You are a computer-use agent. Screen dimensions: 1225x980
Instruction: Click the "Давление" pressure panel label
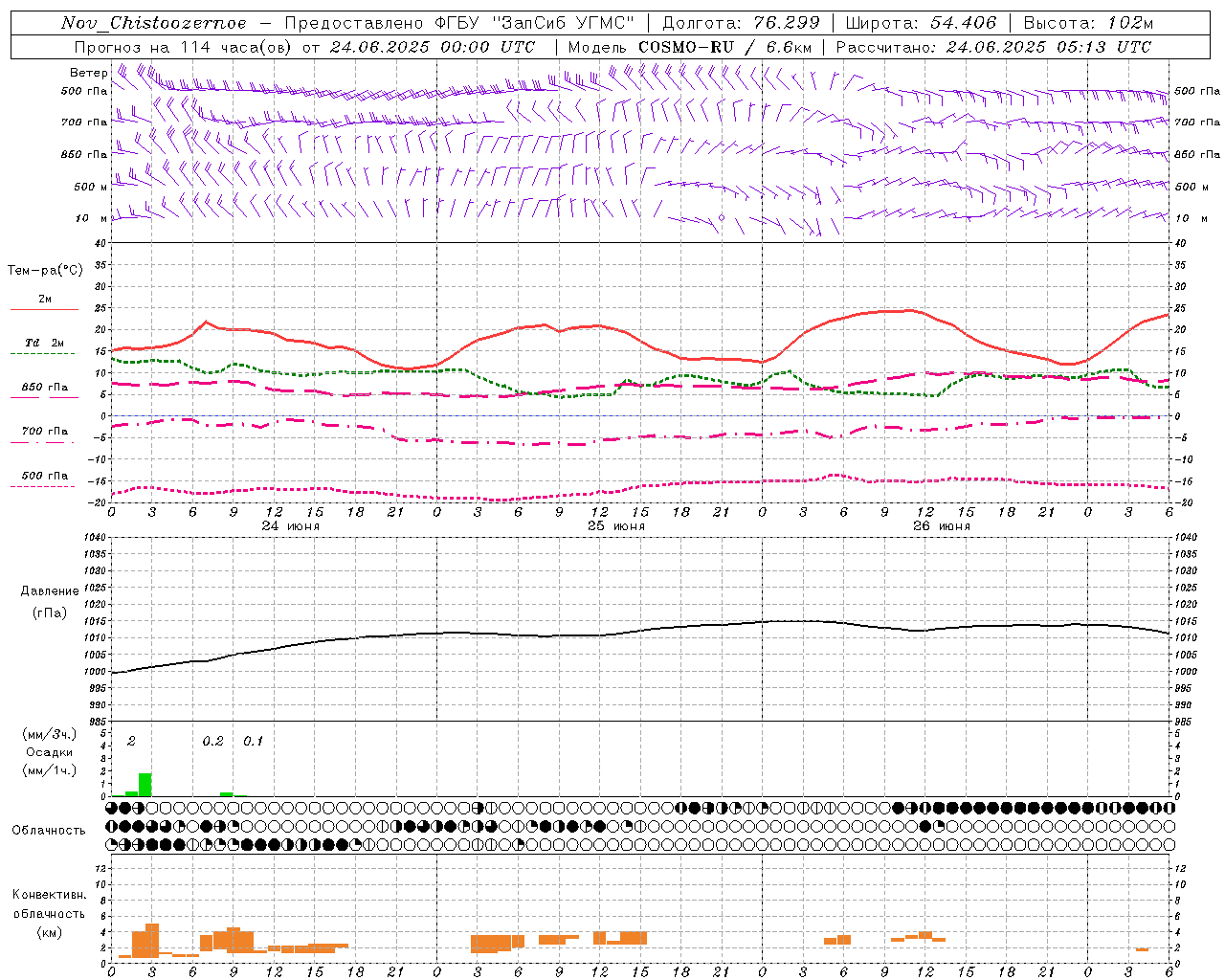(x=50, y=591)
